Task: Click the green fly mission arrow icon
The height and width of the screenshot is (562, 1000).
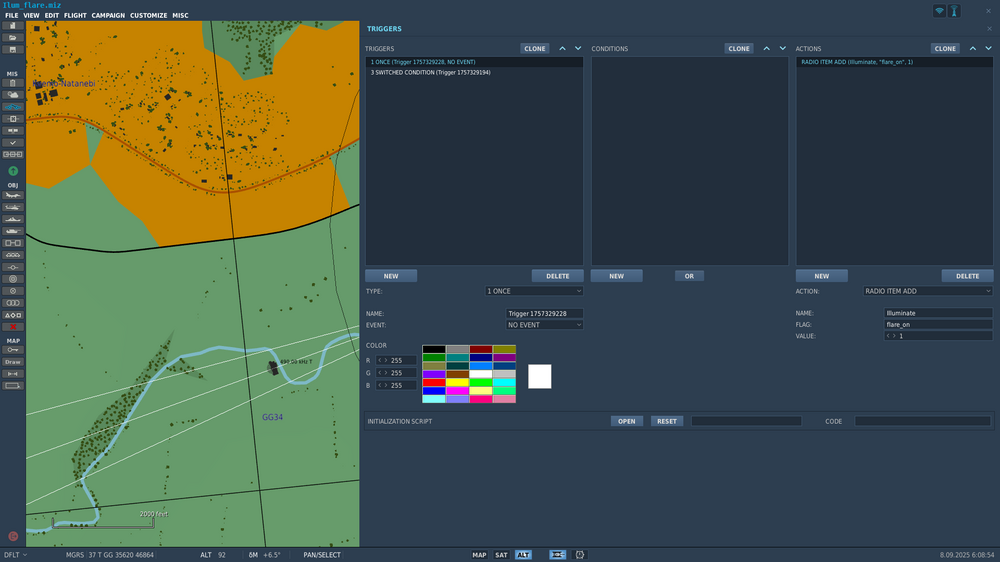Action: tap(13, 171)
